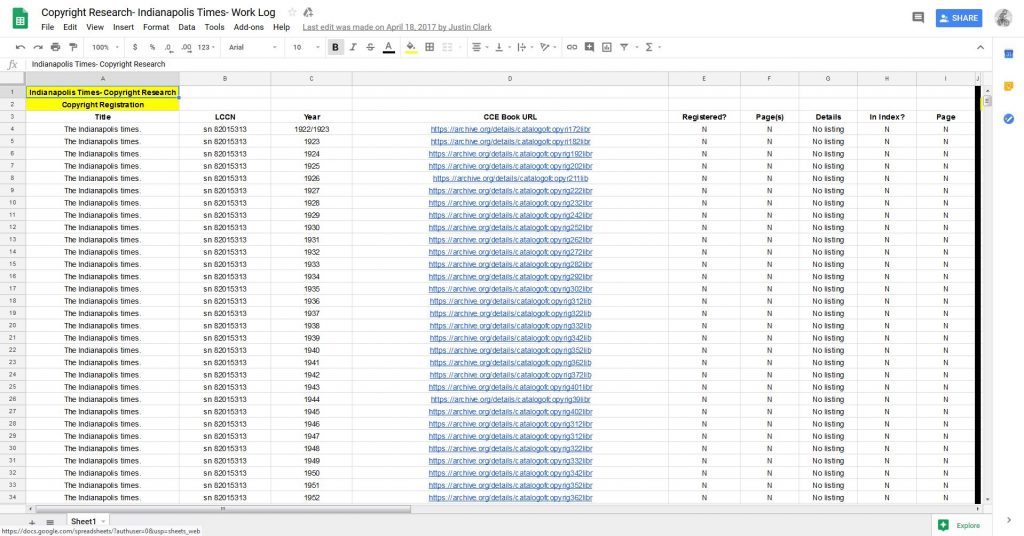Click the horizontal scrollbar
This screenshot has height=536, width=1024.
[x=223, y=509]
